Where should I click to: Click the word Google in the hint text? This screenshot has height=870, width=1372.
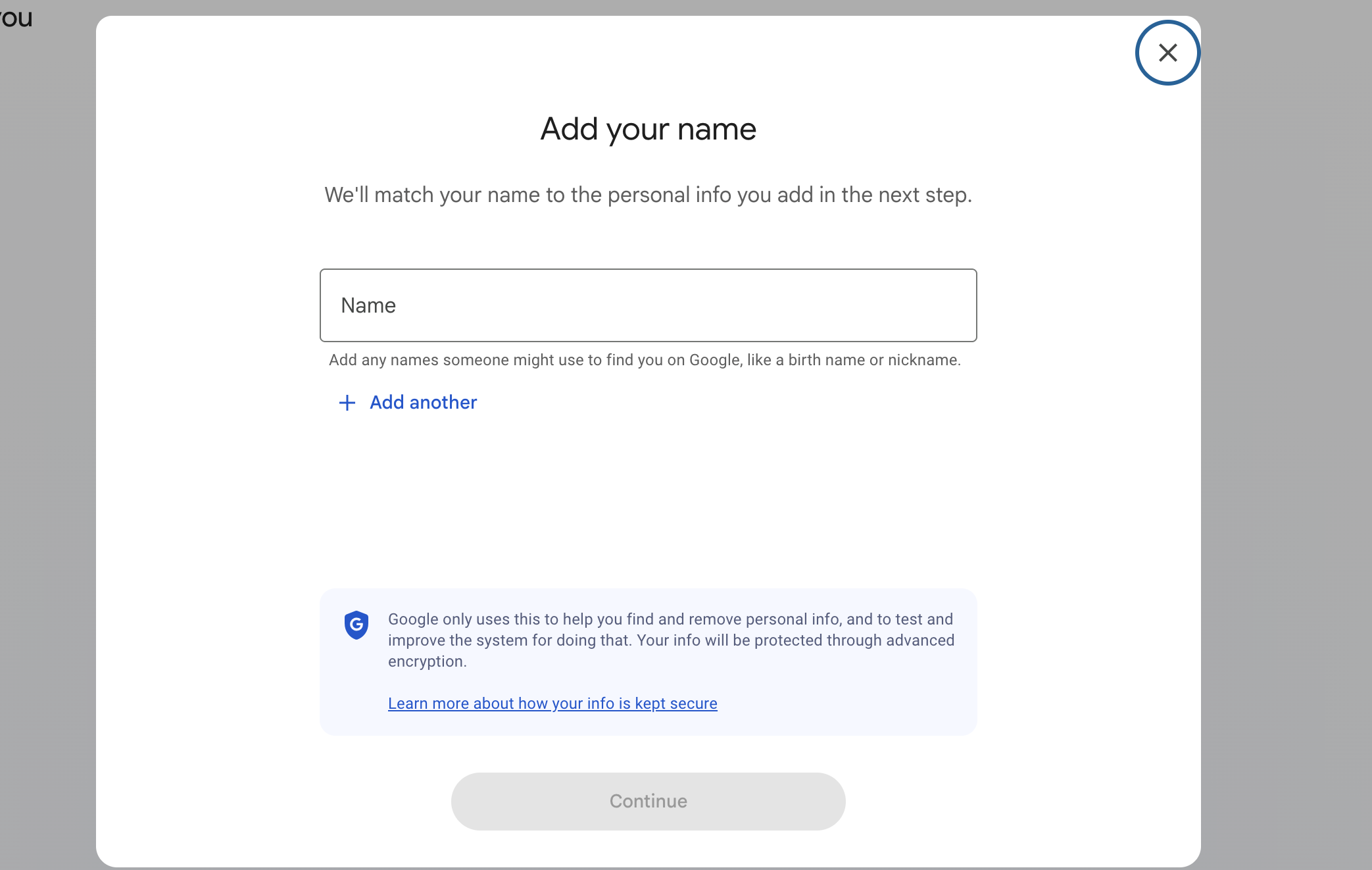click(x=714, y=360)
